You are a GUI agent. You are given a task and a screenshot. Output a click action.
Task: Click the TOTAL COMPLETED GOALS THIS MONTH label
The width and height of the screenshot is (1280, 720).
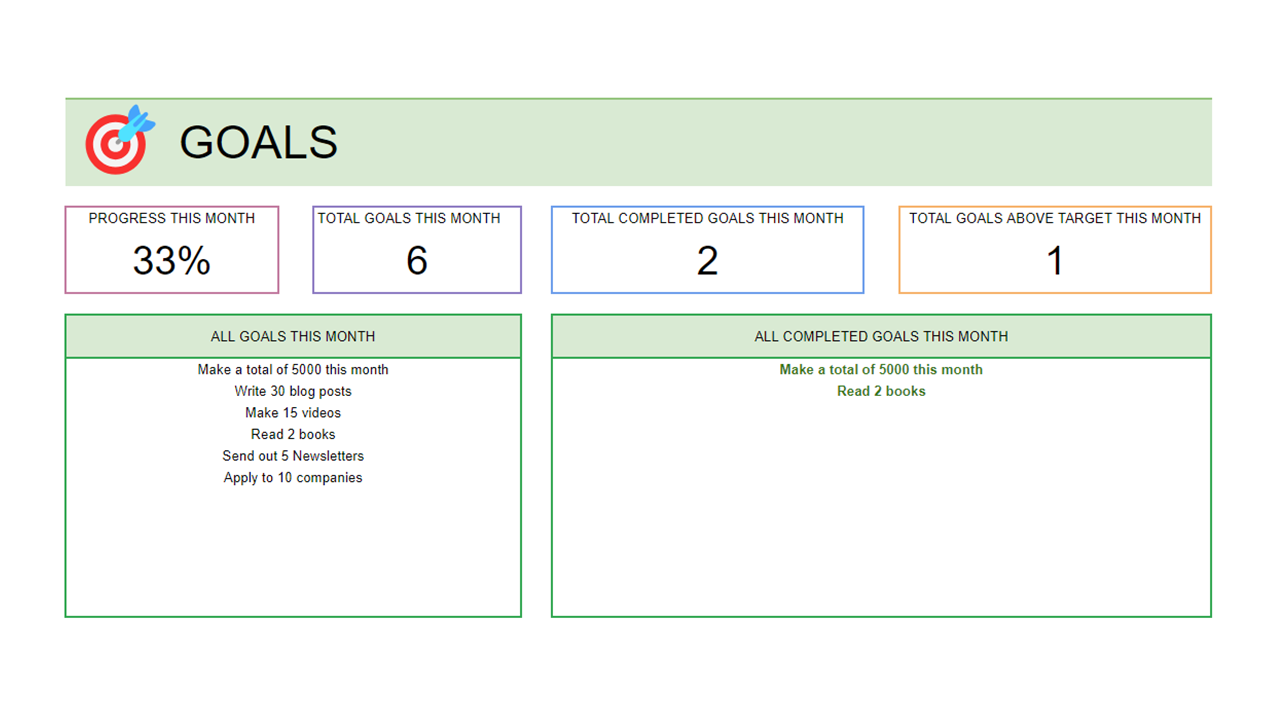(708, 218)
